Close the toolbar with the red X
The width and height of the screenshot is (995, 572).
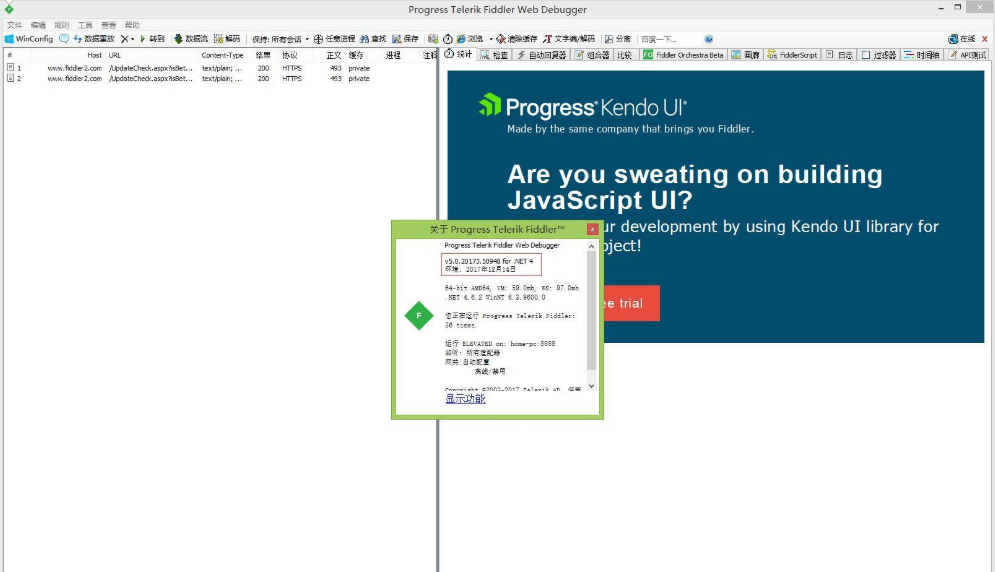point(985,39)
